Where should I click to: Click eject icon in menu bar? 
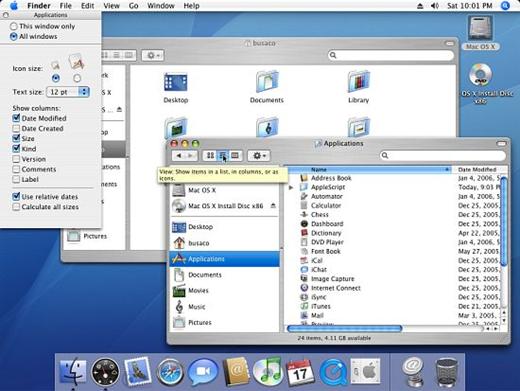[x=420, y=6]
